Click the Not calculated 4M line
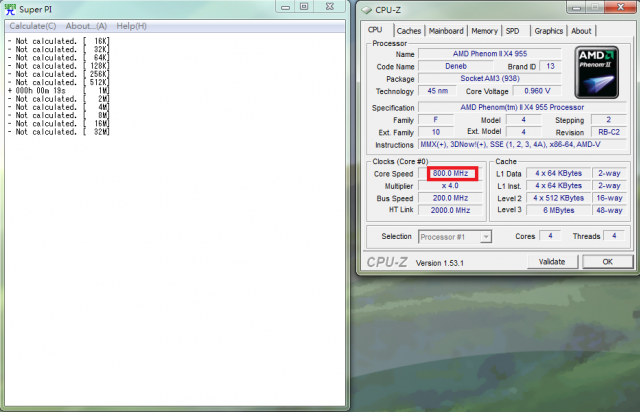This screenshot has width=640, height=412. pos(58,107)
